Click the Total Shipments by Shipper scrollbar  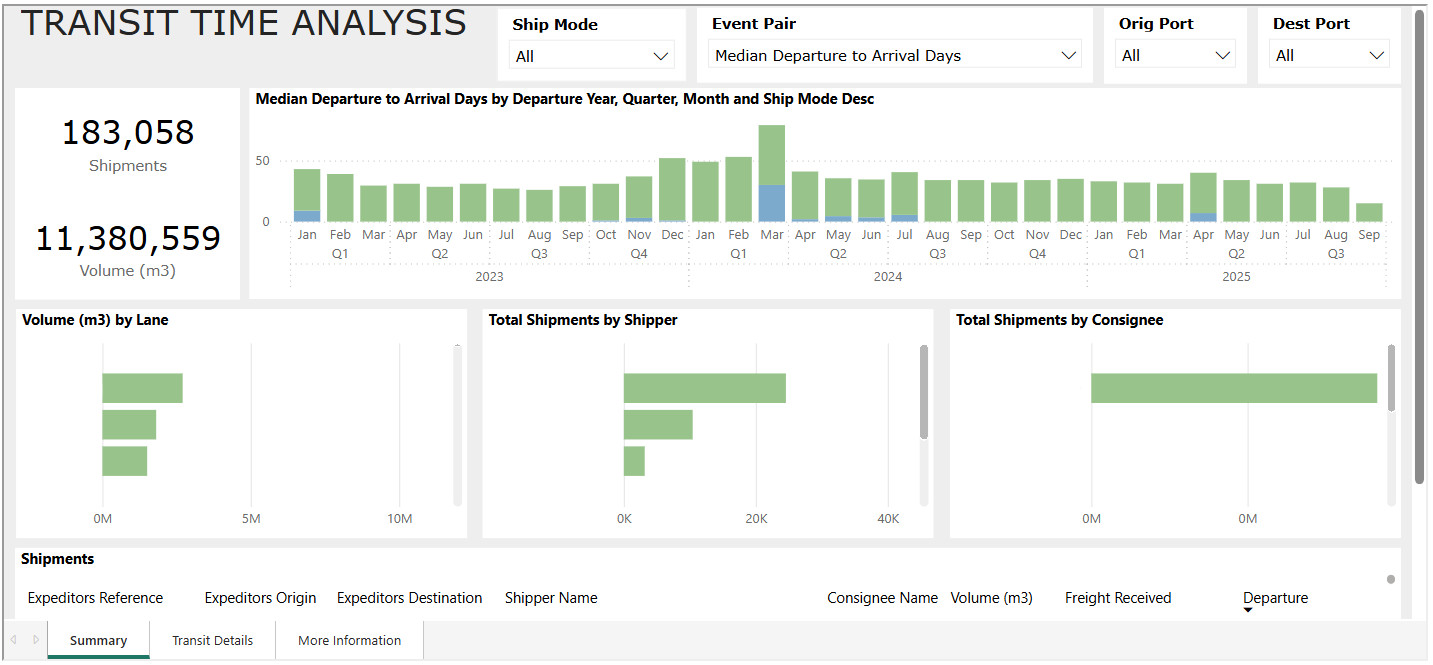click(924, 392)
